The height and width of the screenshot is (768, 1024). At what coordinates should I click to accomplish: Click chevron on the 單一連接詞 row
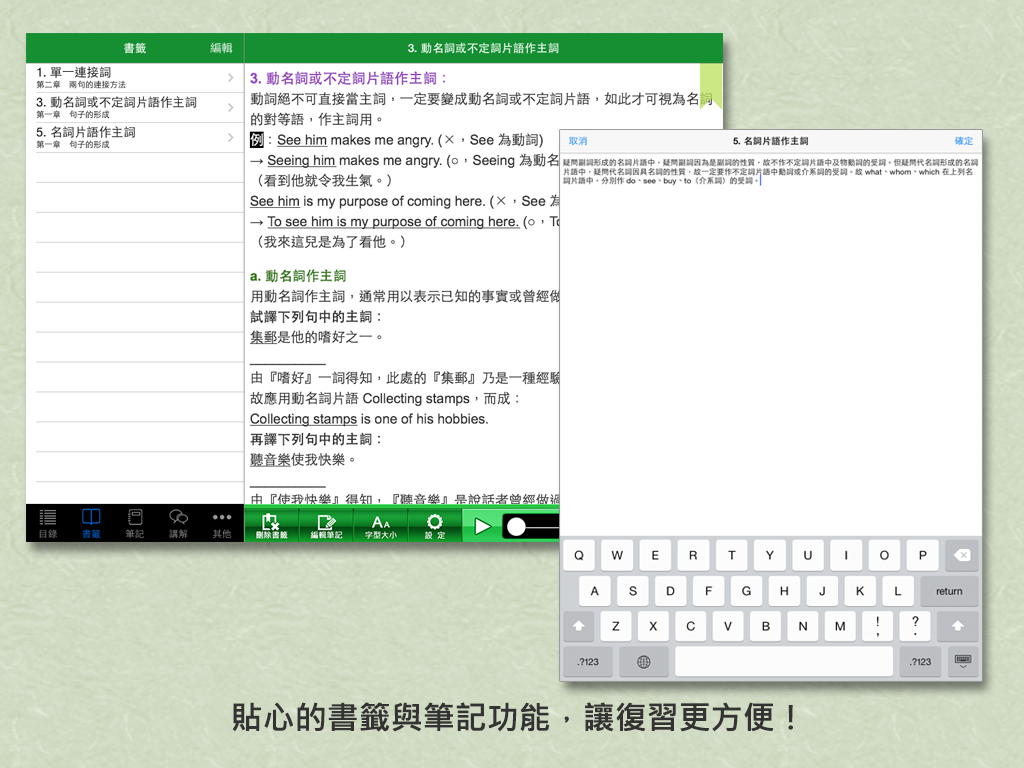click(231, 78)
